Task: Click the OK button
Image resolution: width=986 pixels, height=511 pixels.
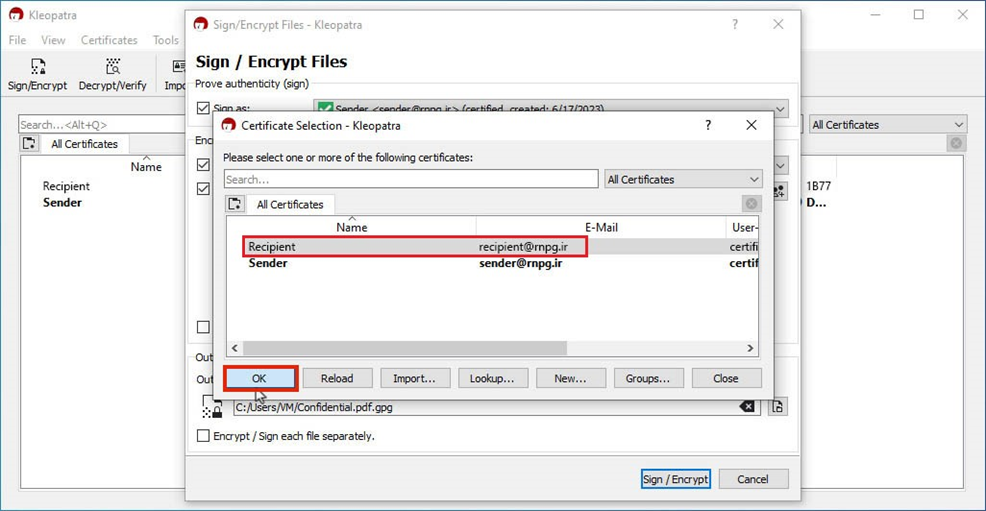Action: 259,378
